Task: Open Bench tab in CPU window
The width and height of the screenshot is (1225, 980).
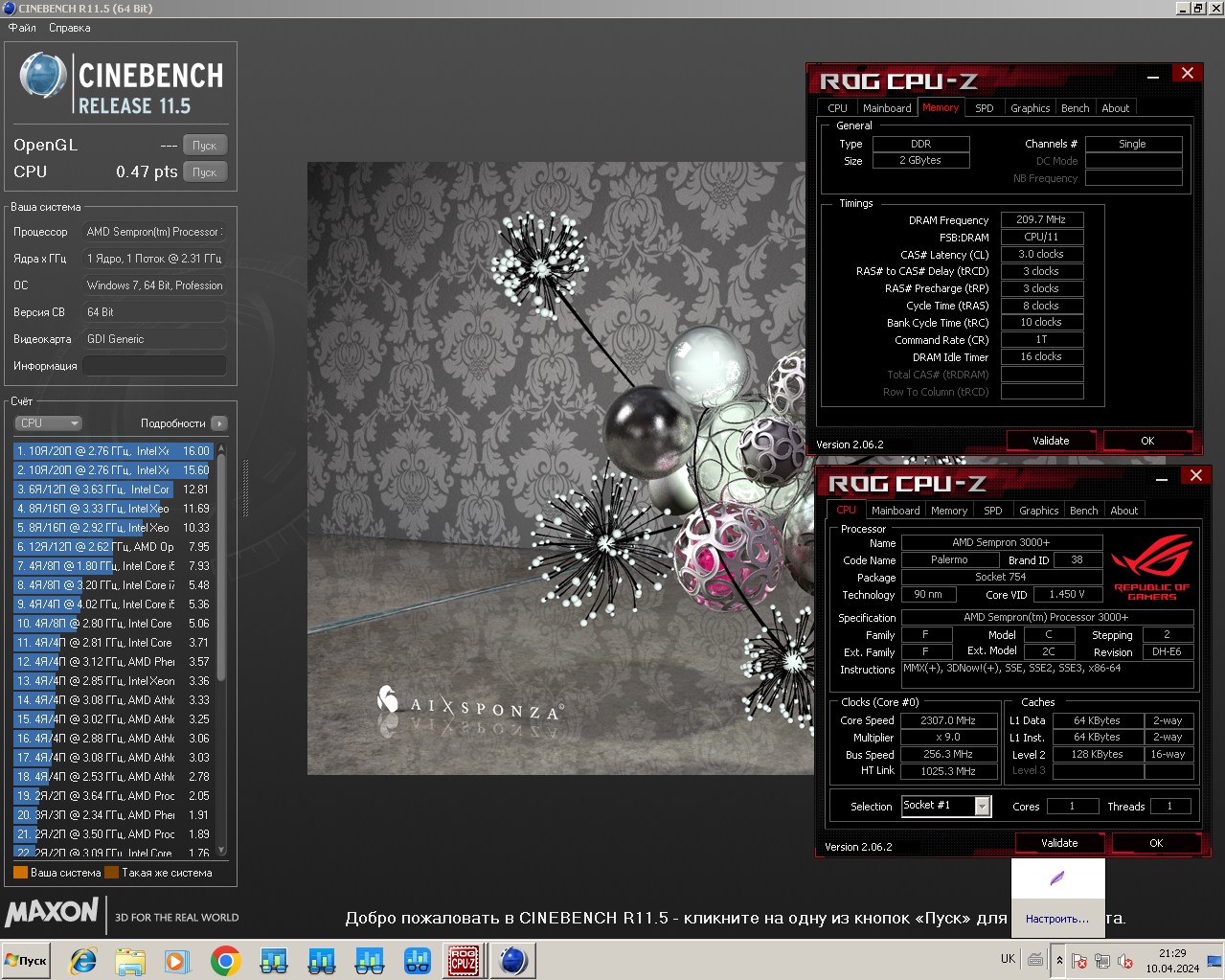Action: (1083, 511)
